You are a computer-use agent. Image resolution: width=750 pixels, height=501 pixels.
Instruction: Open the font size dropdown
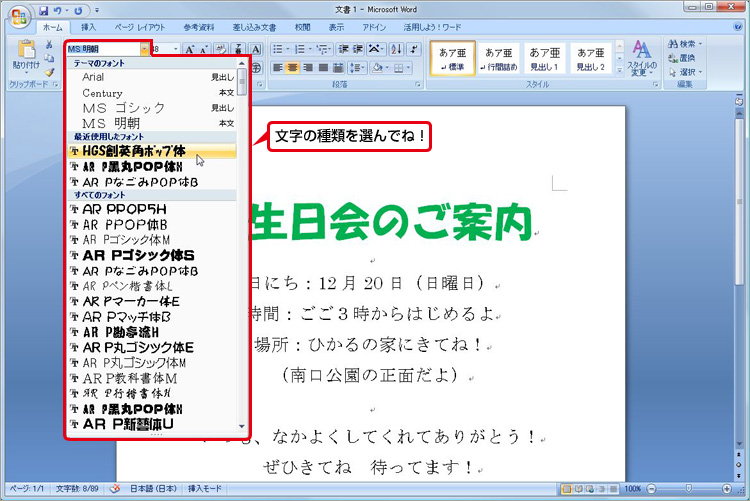(x=176, y=49)
